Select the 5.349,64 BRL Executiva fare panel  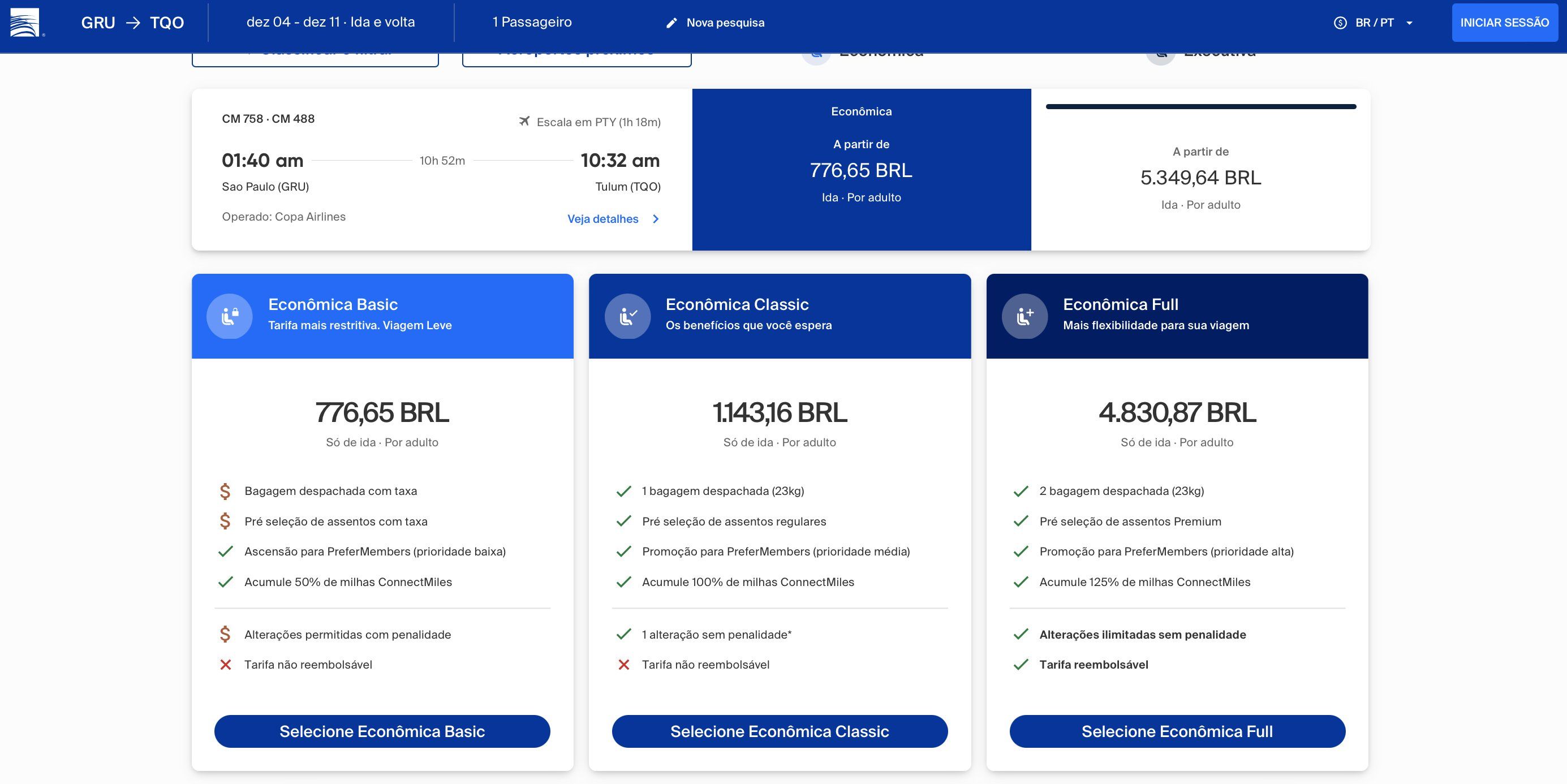[x=1200, y=170]
